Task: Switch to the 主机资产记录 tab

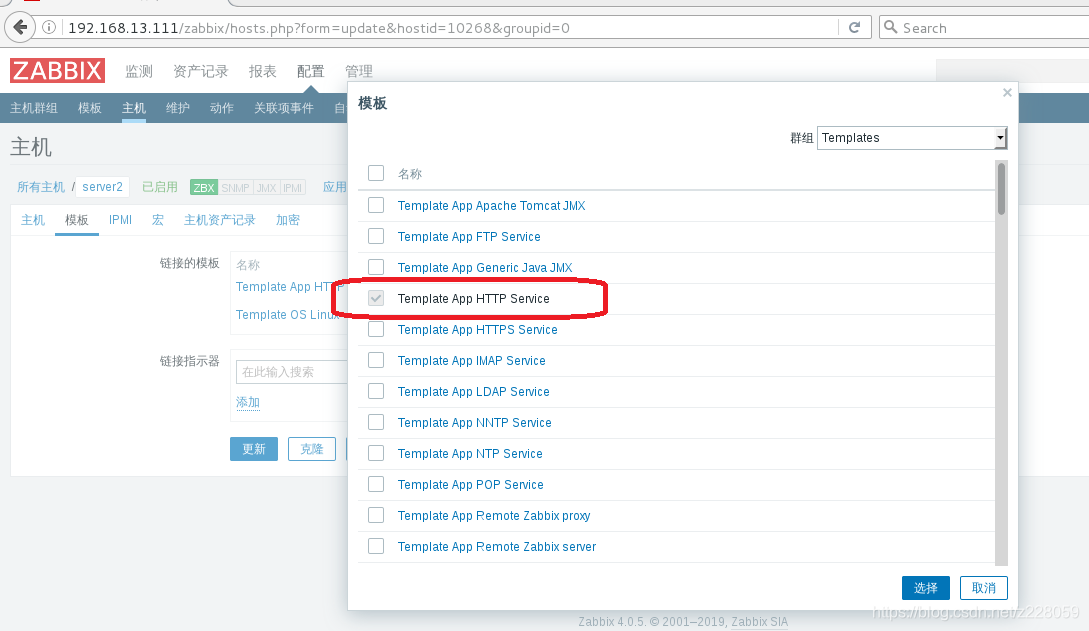Action: pos(219,220)
